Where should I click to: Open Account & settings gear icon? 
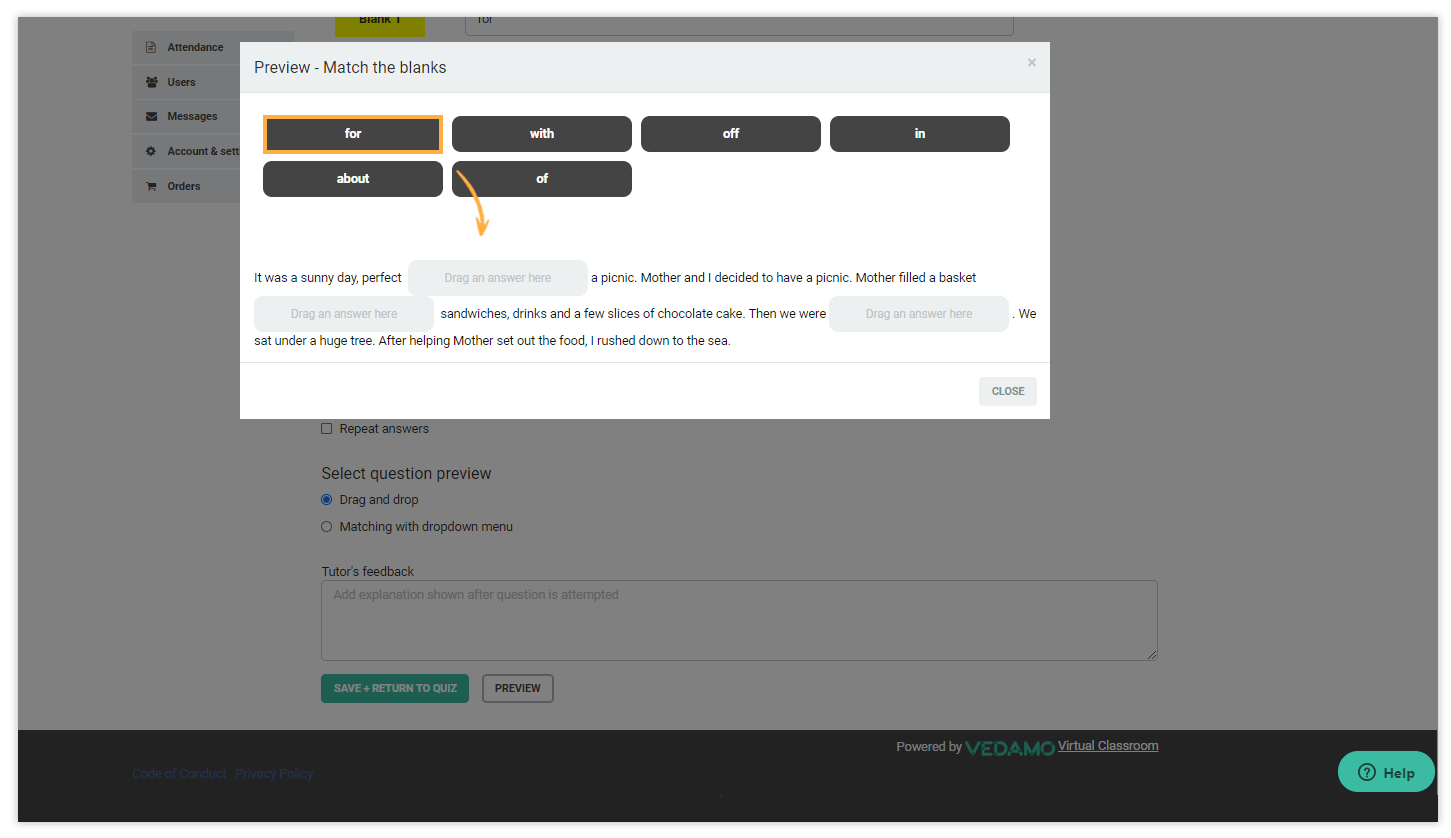click(x=152, y=151)
